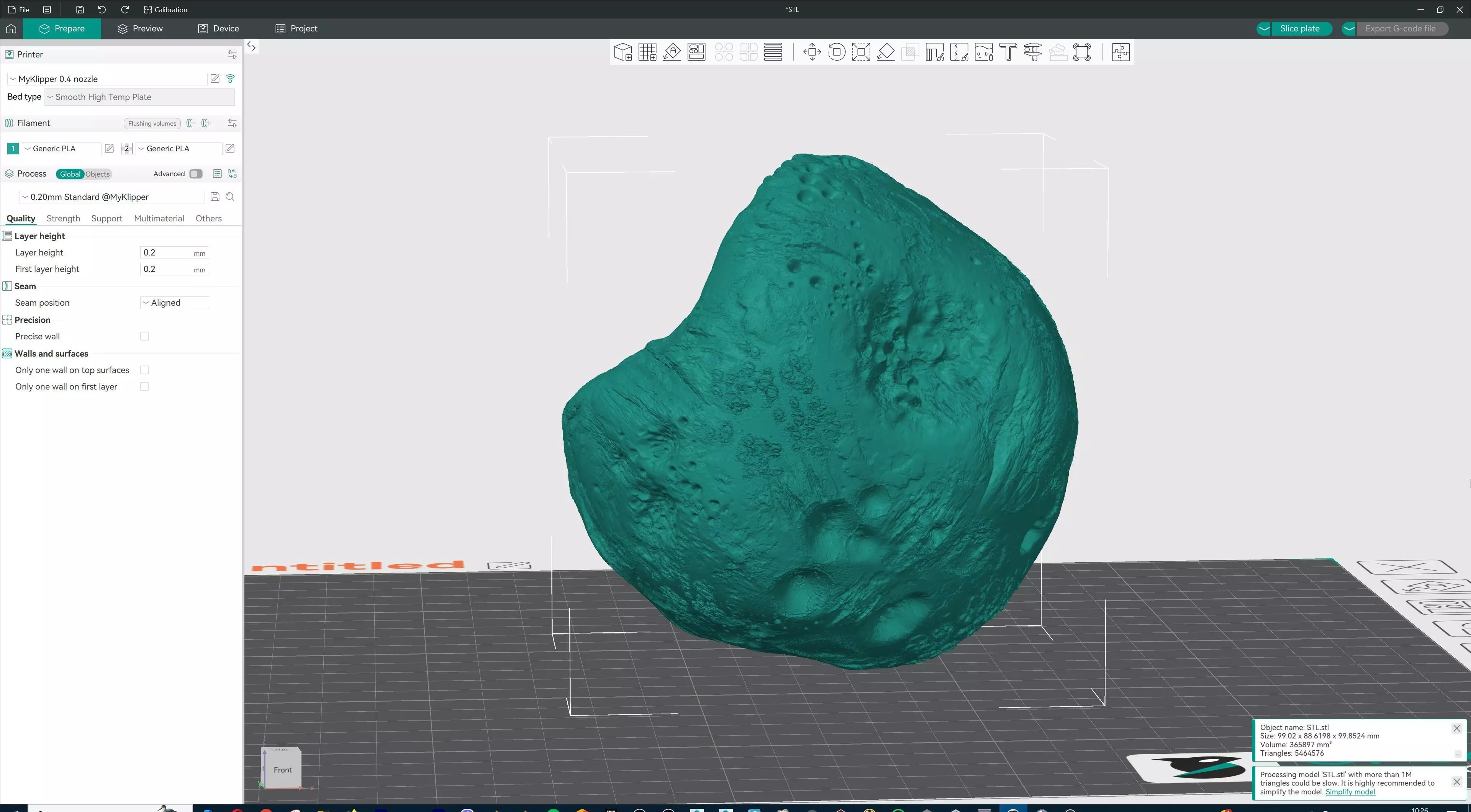Open the Strength settings tab
Image resolution: width=1471 pixels, height=812 pixels.
tap(63, 218)
